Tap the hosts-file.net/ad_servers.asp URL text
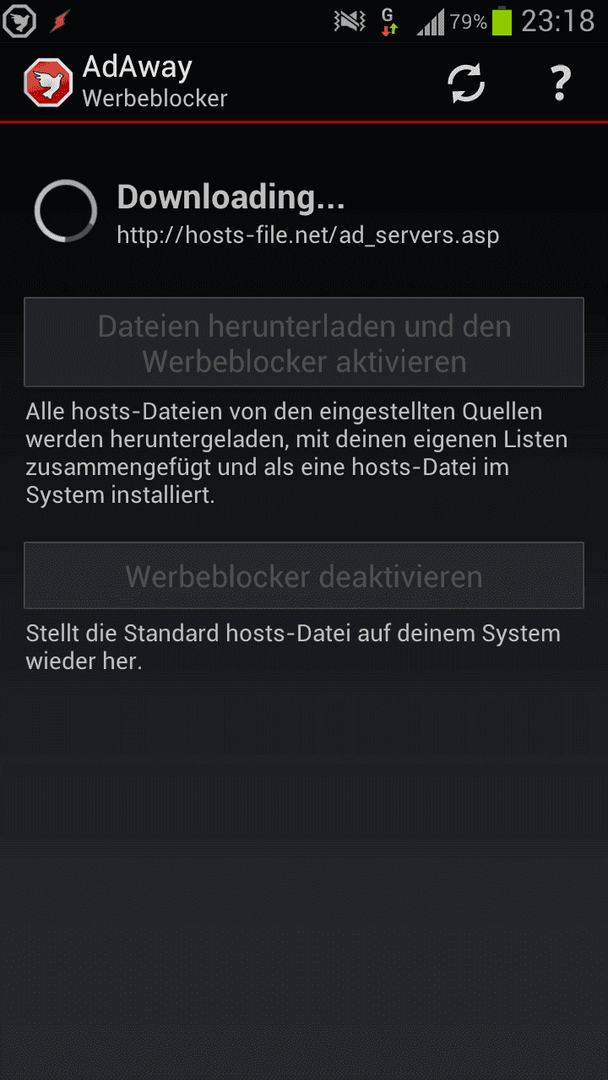This screenshot has width=608, height=1080. 308,236
